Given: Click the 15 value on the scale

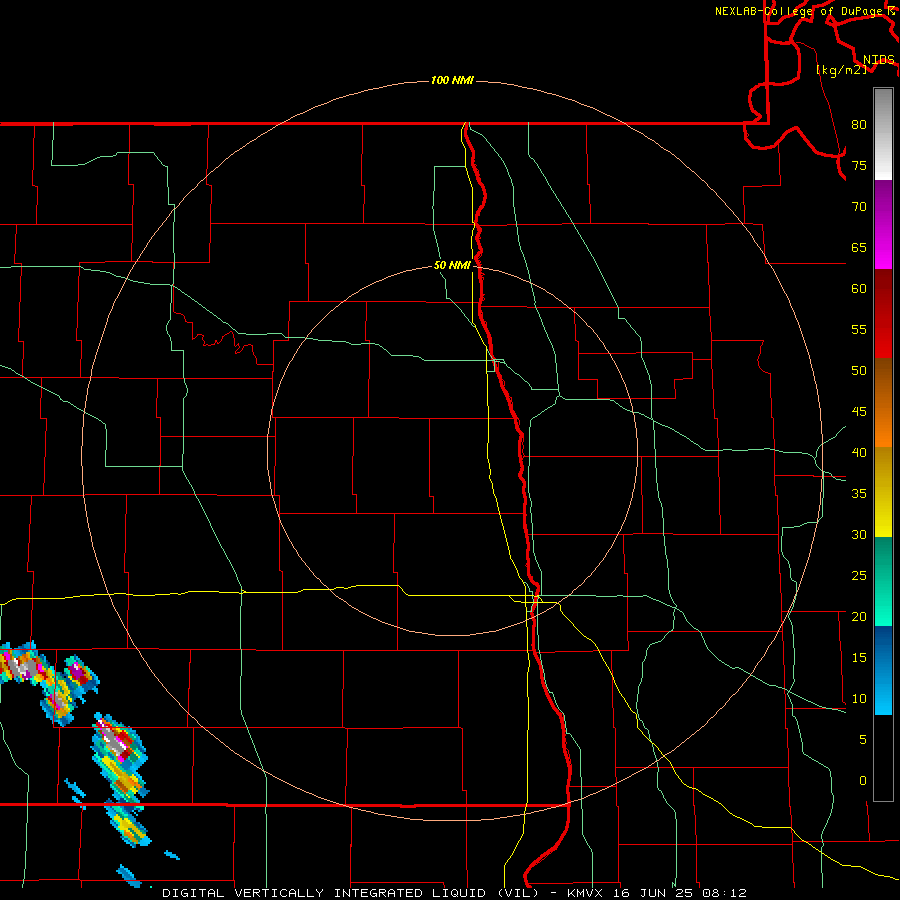Looking at the screenshot, I should click(859, 658).
